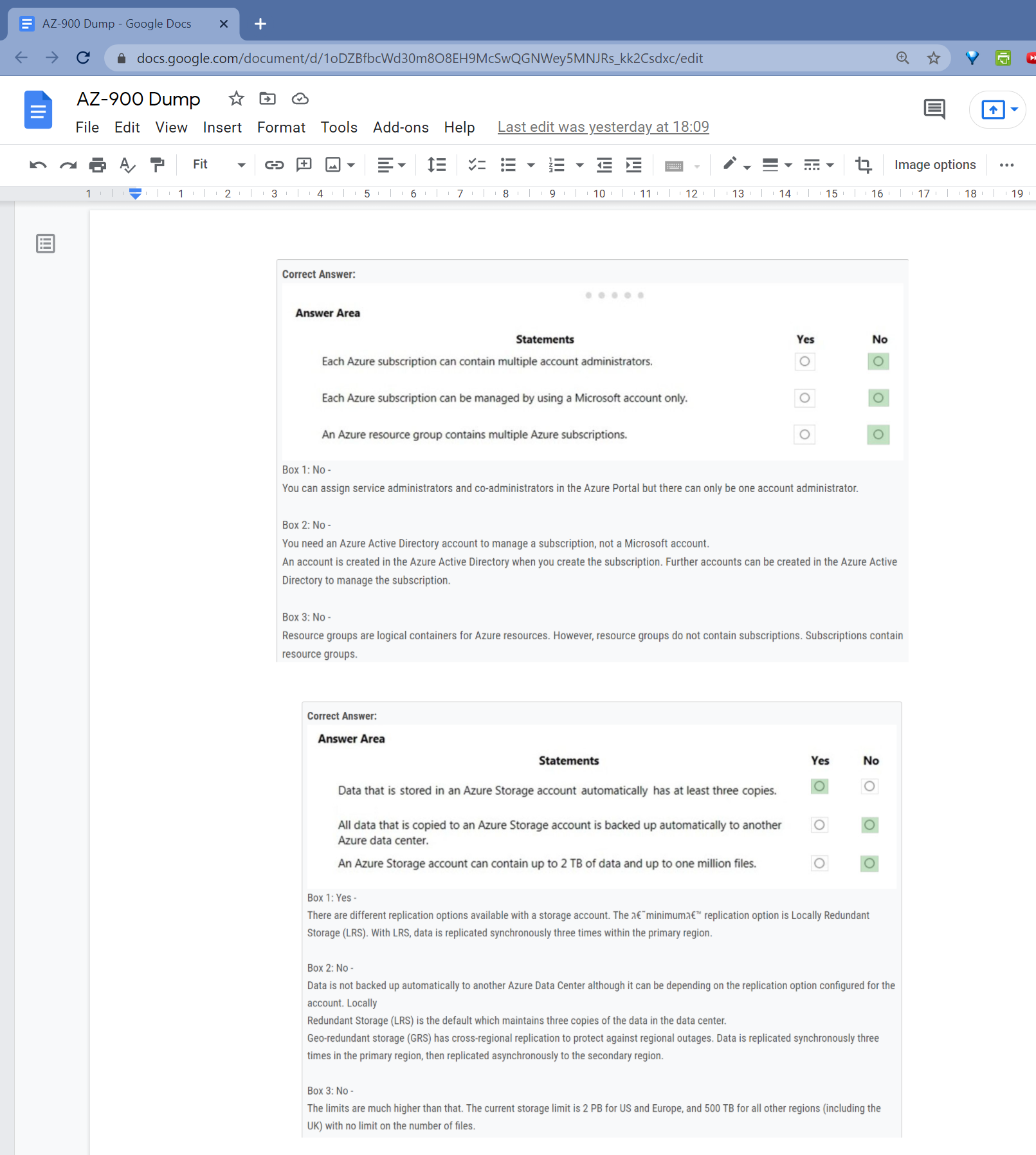Click the Checklist icon
Viewport: 1036px width, 1155px height.
(x=477, y=165)
